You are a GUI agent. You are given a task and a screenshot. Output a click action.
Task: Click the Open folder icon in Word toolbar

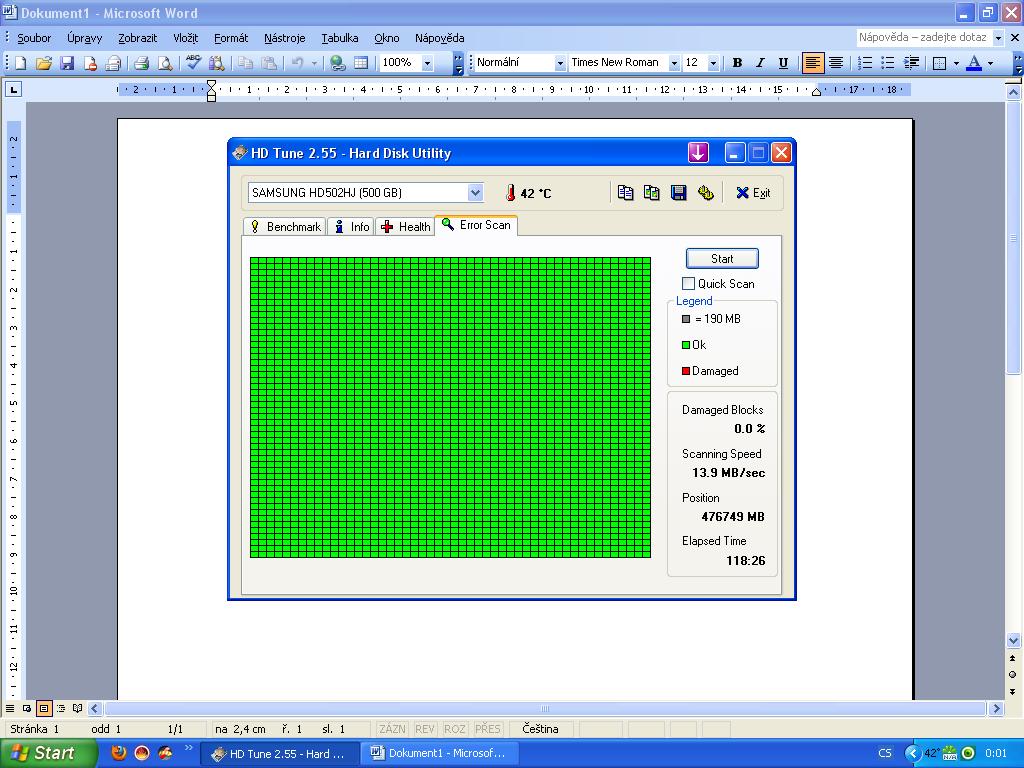[x=43, y=63]
